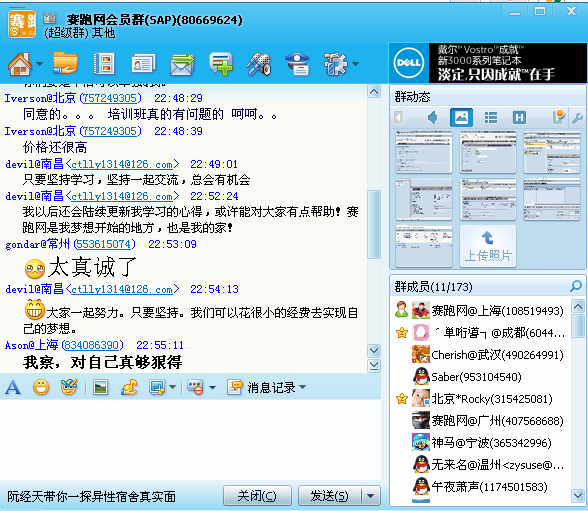
Task: Open group shared files folder icon
Action: [x=65, y=63]
